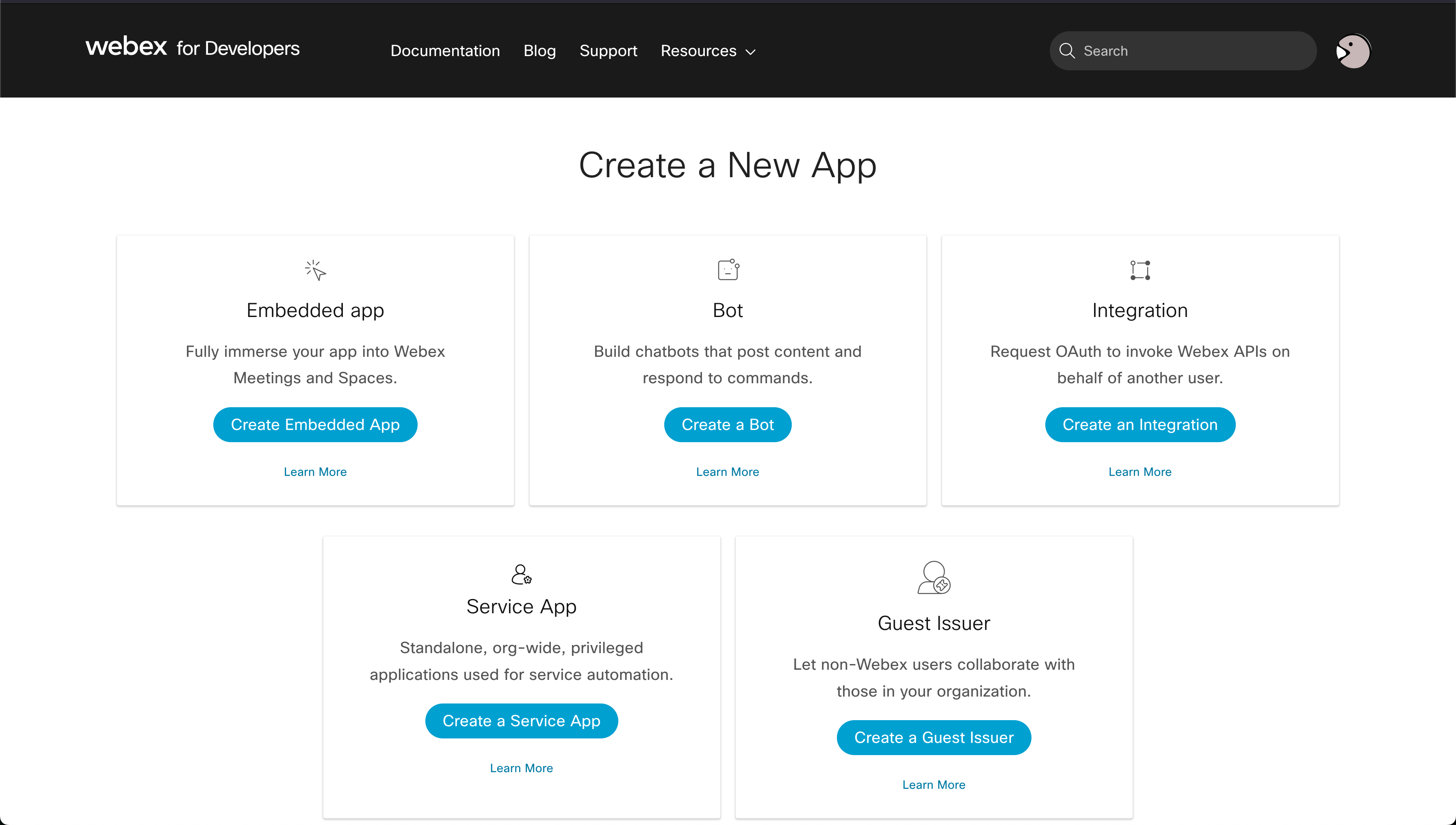Open Learn More under Guest Issuer
The width and height of the screenshot is (1456, 825).
tap(934, 785)
